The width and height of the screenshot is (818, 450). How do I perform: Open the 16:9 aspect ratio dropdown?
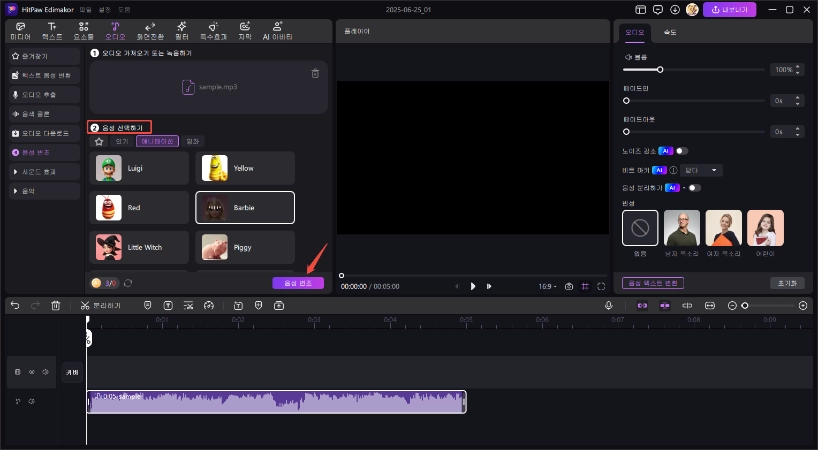[x=547, y=286]
